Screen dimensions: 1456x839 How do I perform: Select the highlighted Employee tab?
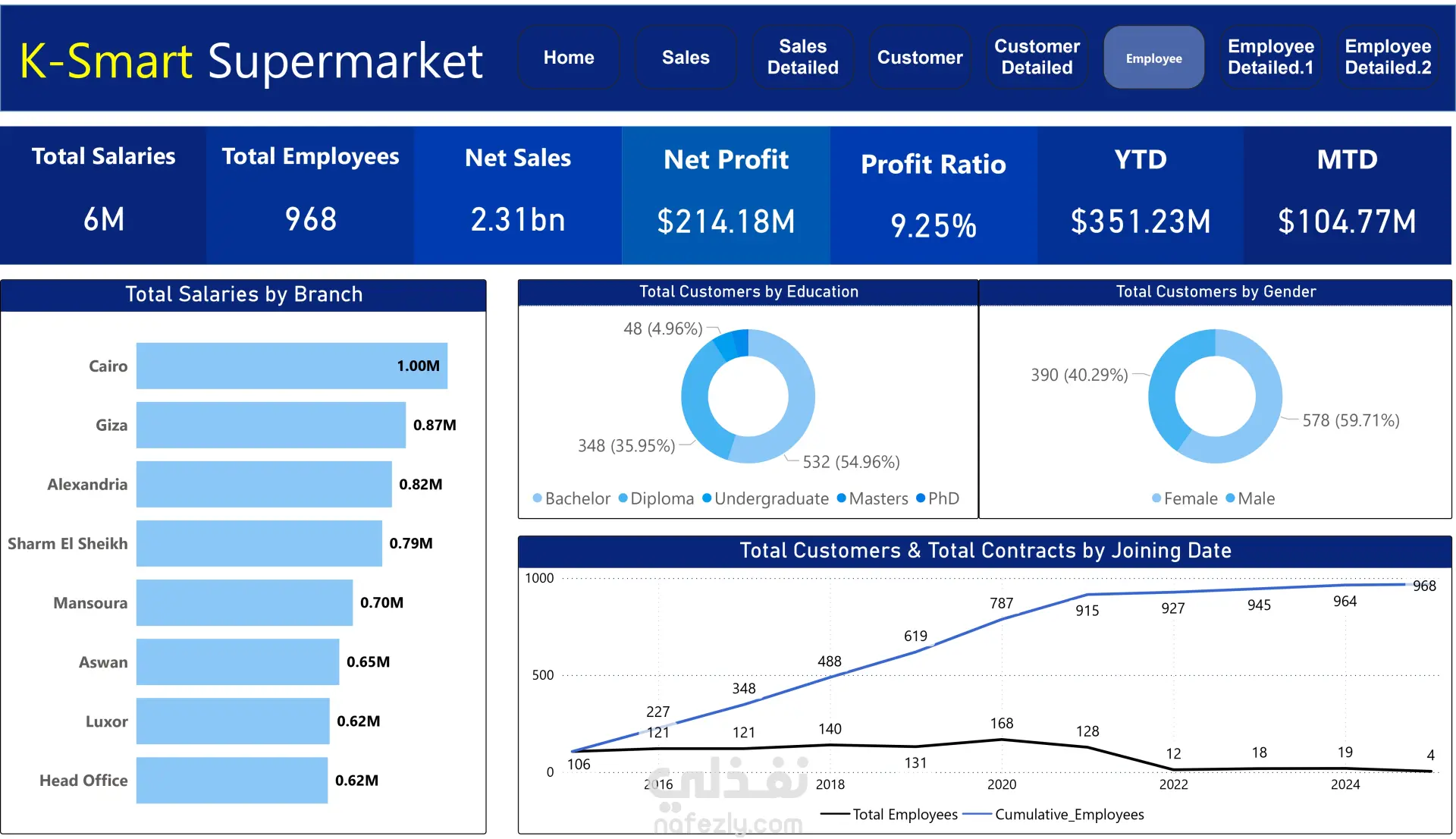tap(1153, 58)
